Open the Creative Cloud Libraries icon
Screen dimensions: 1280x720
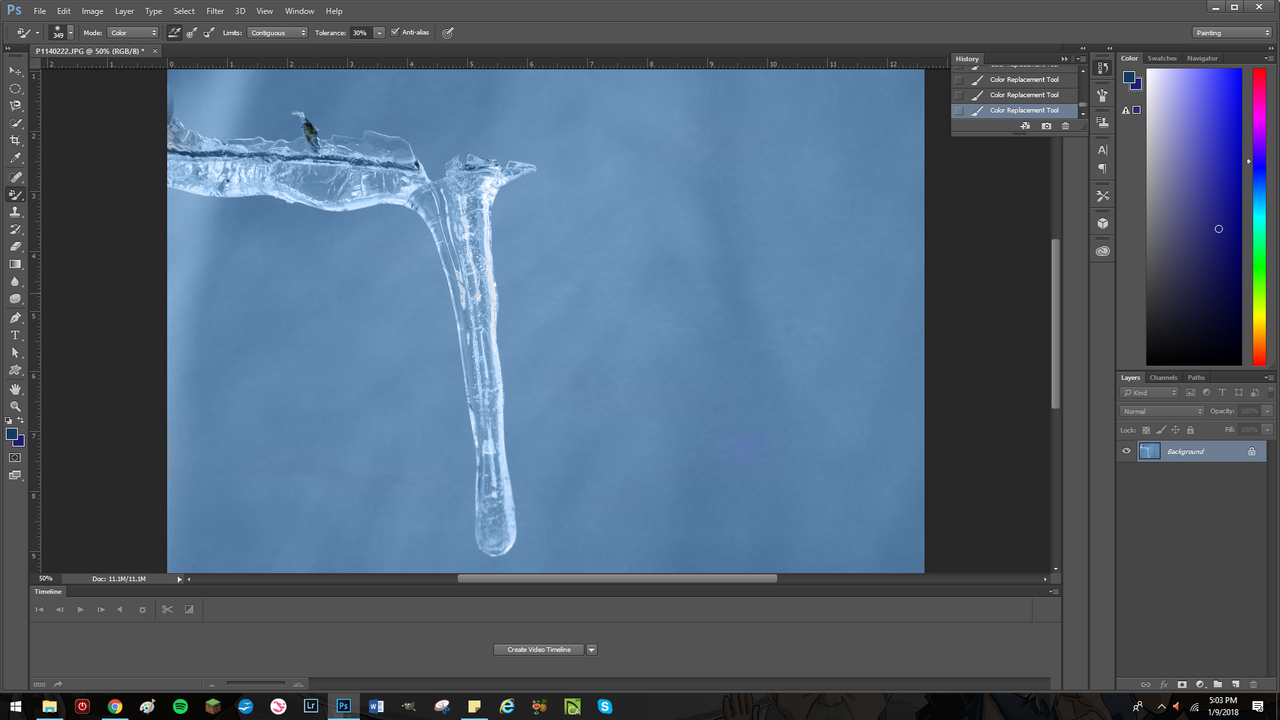(1102, 251)
